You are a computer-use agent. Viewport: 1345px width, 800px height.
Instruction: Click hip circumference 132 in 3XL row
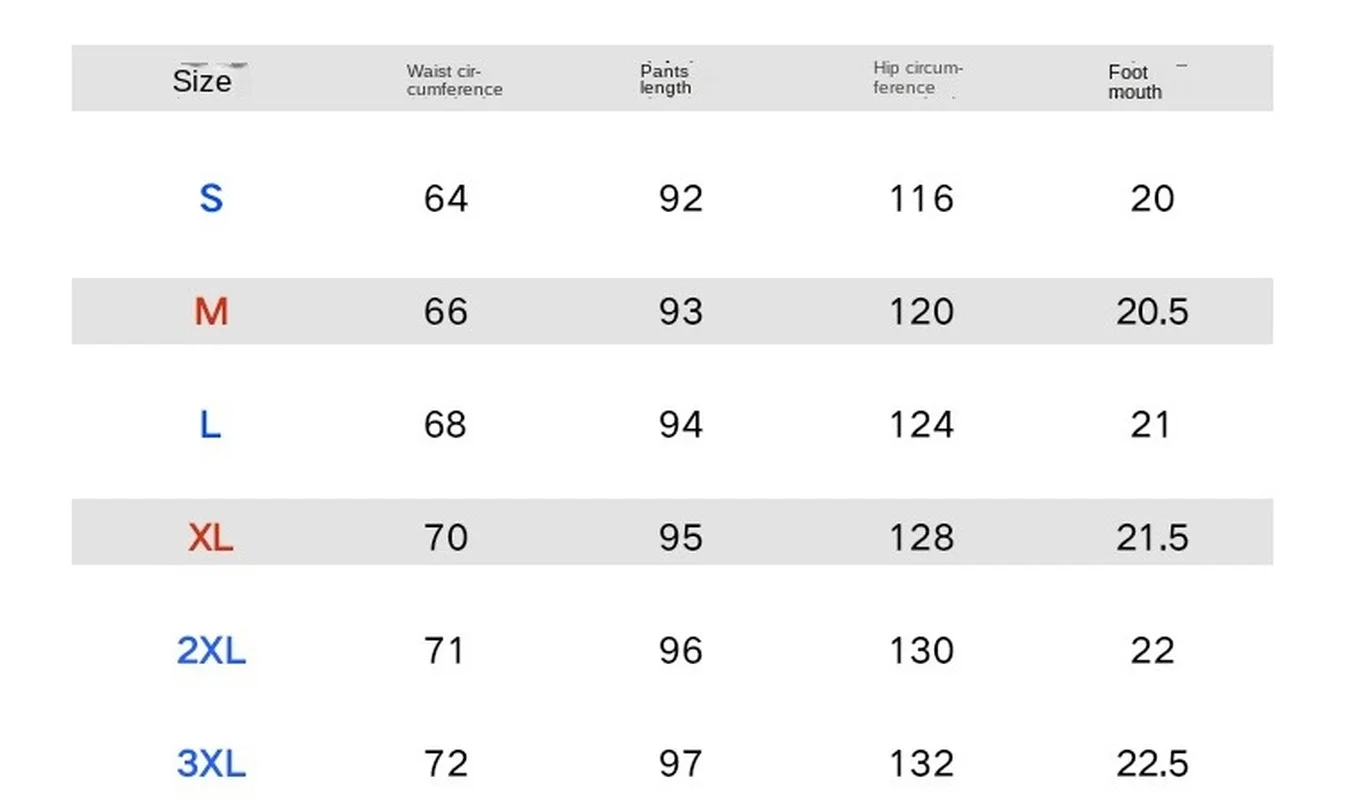[921, 765]
